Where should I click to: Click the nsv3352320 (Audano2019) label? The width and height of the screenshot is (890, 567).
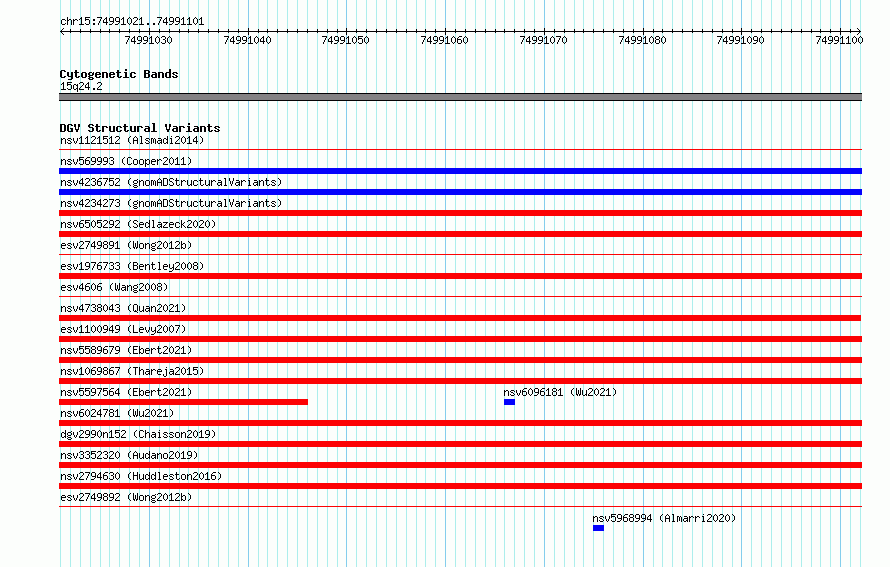129,455
